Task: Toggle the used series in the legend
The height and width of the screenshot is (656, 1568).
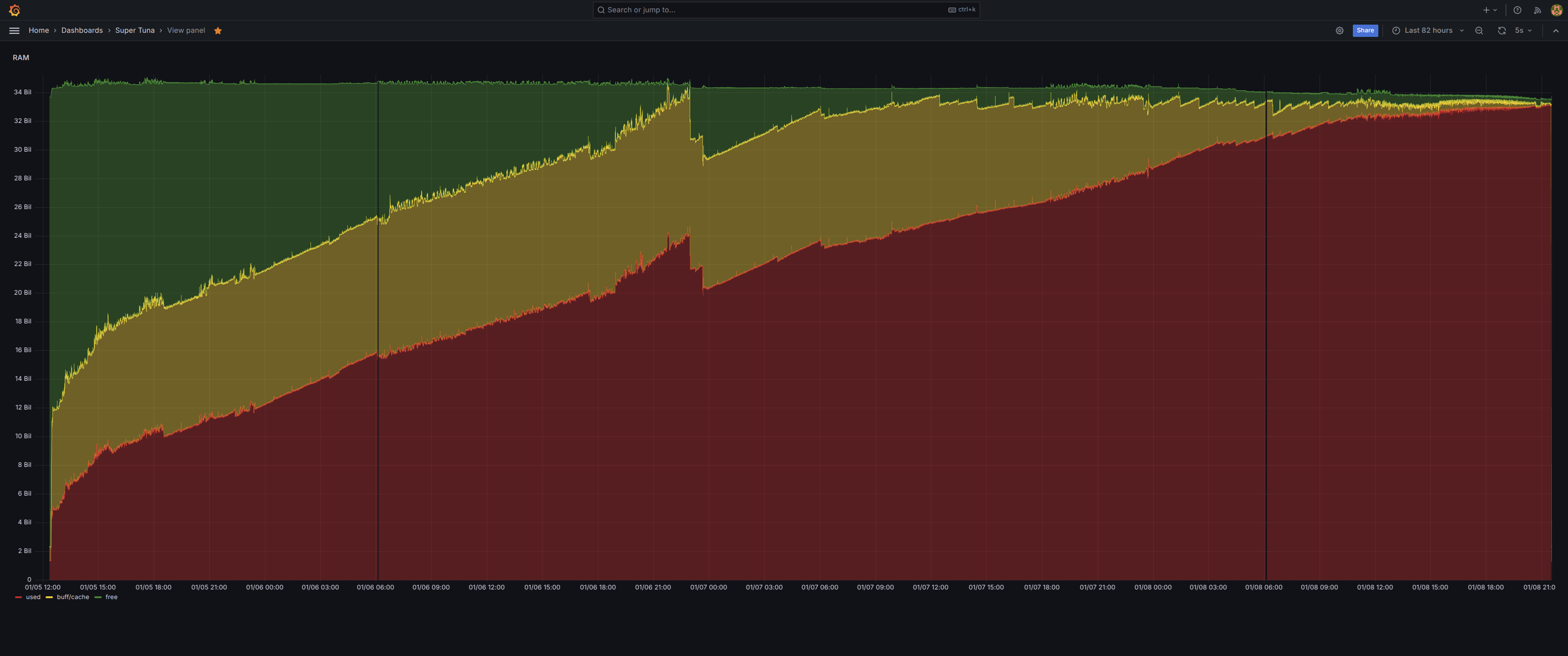Action: pyautogui.click(x=33, y=597)
